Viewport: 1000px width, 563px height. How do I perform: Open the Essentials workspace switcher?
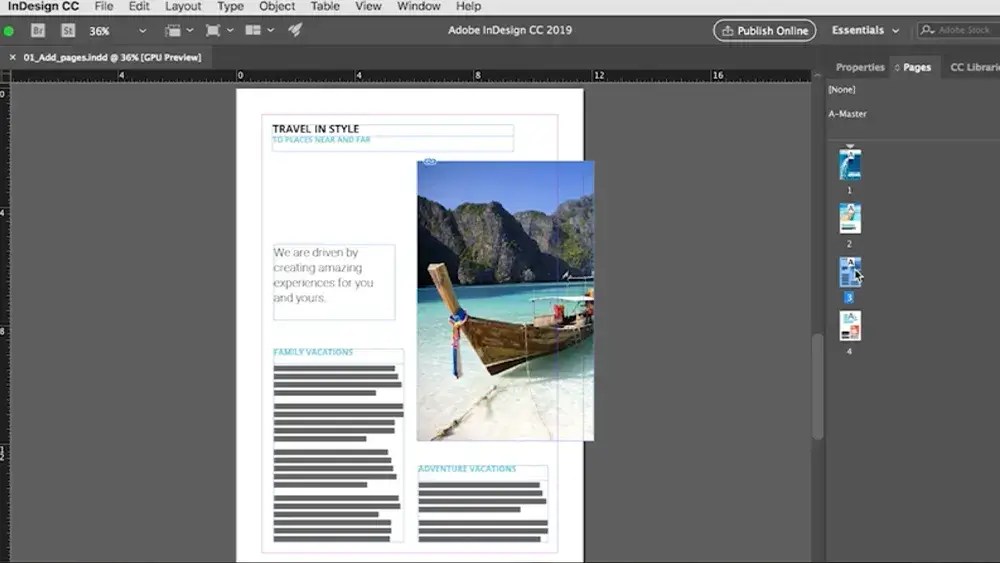(x=865, y=30)
